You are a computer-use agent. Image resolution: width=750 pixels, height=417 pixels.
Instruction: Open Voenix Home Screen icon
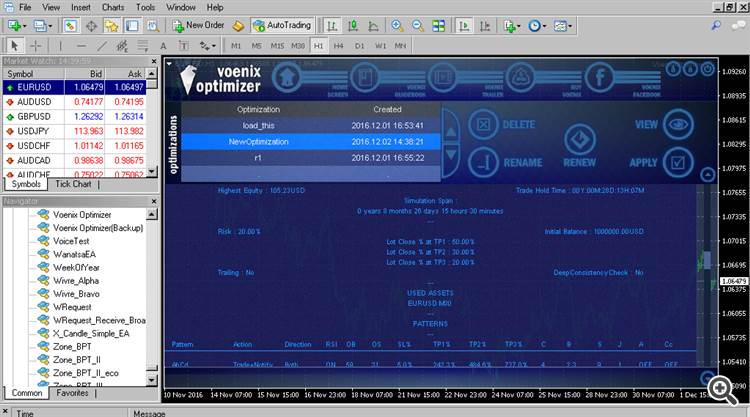pyautogui.click(x=287, y=77)
